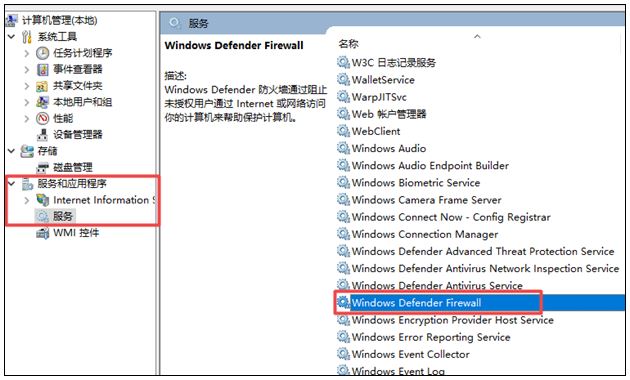Collapse the 服务和应用程序 node
This screenshot has width=630, height=380.
12,184
